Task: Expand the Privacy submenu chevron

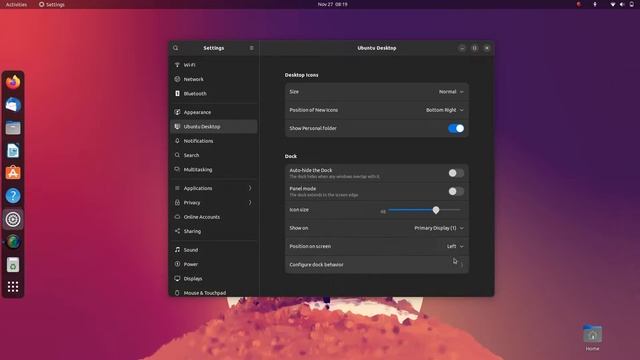Action: tap(250, 202)
